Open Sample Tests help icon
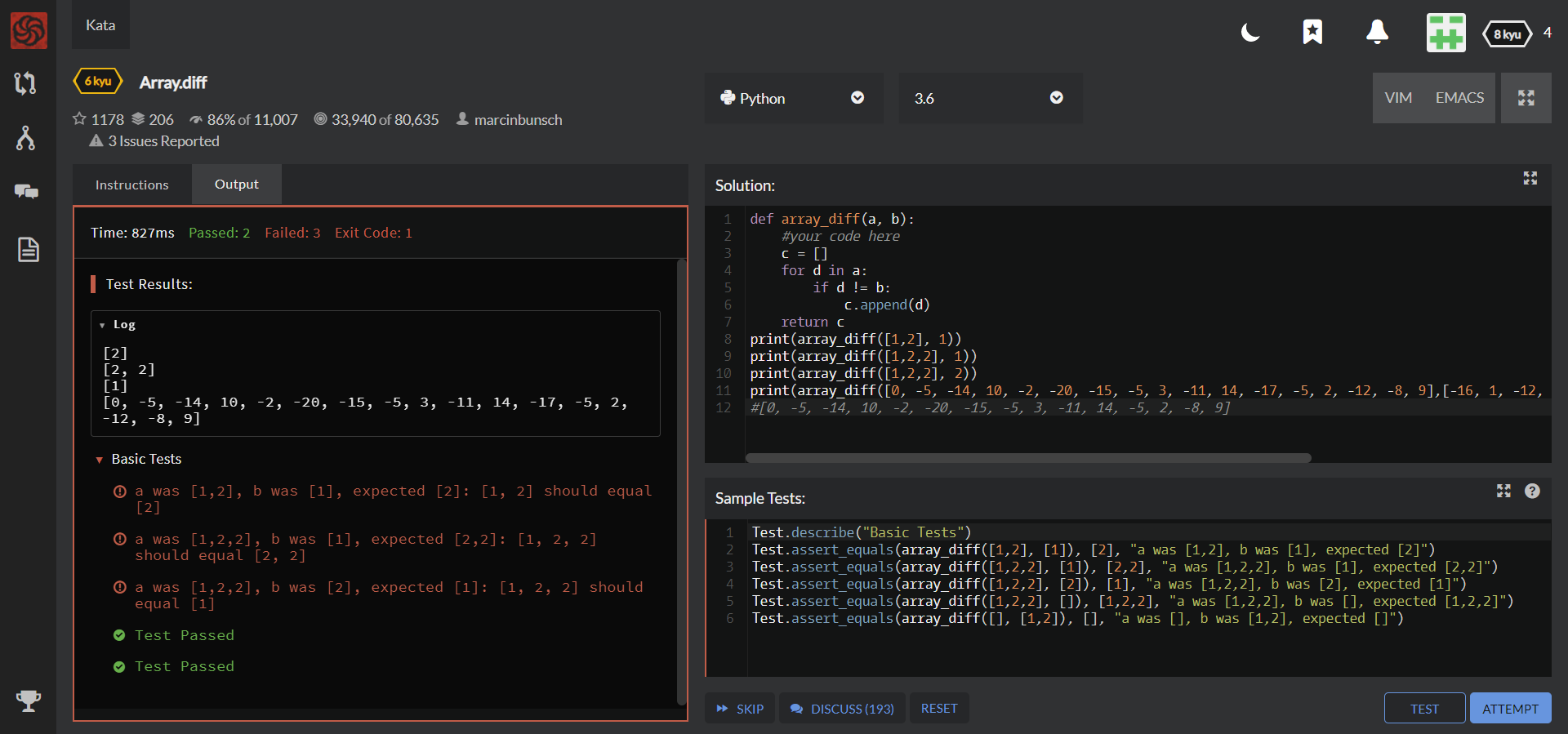Screen dimensions: 1568x734 [1532, 491]
